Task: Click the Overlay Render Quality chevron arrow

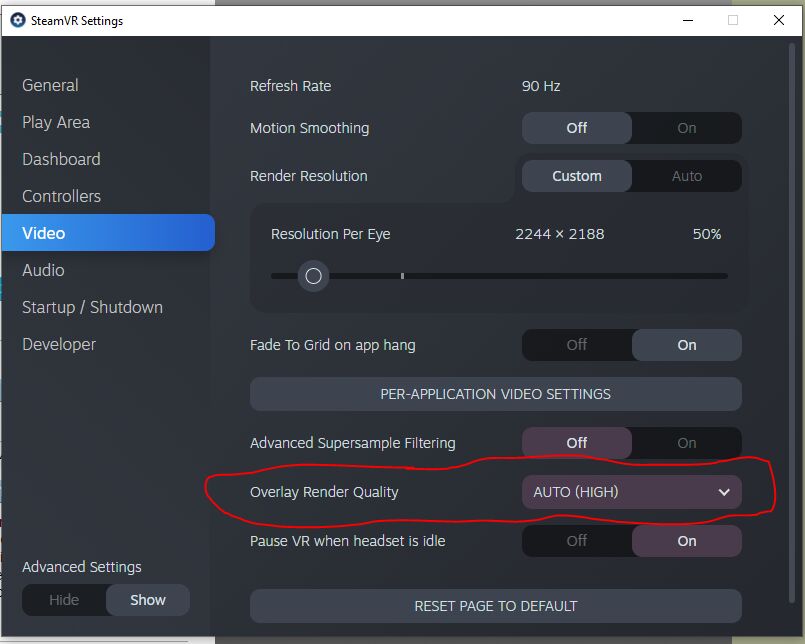Action: (724, 492)
